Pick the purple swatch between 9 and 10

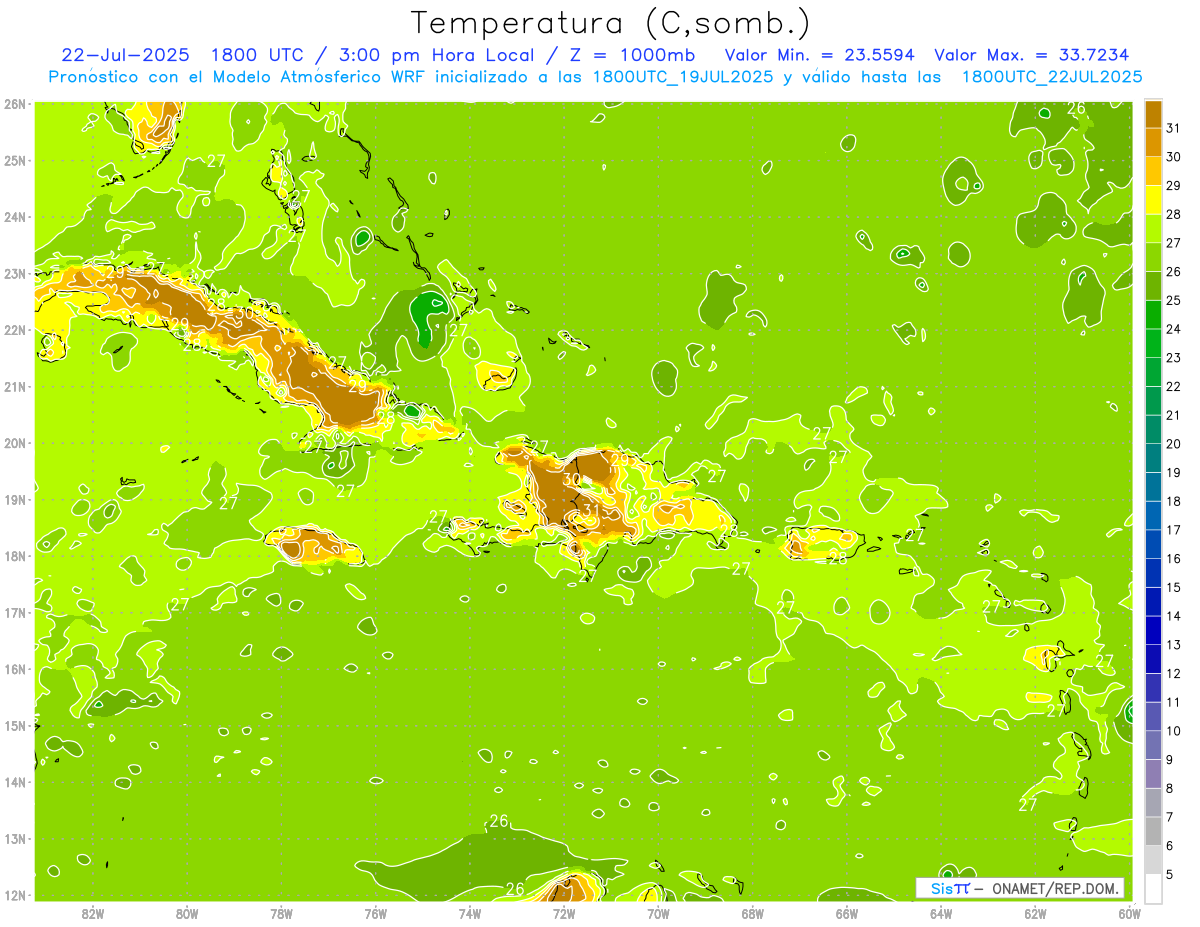click(x=1154, y=745)
